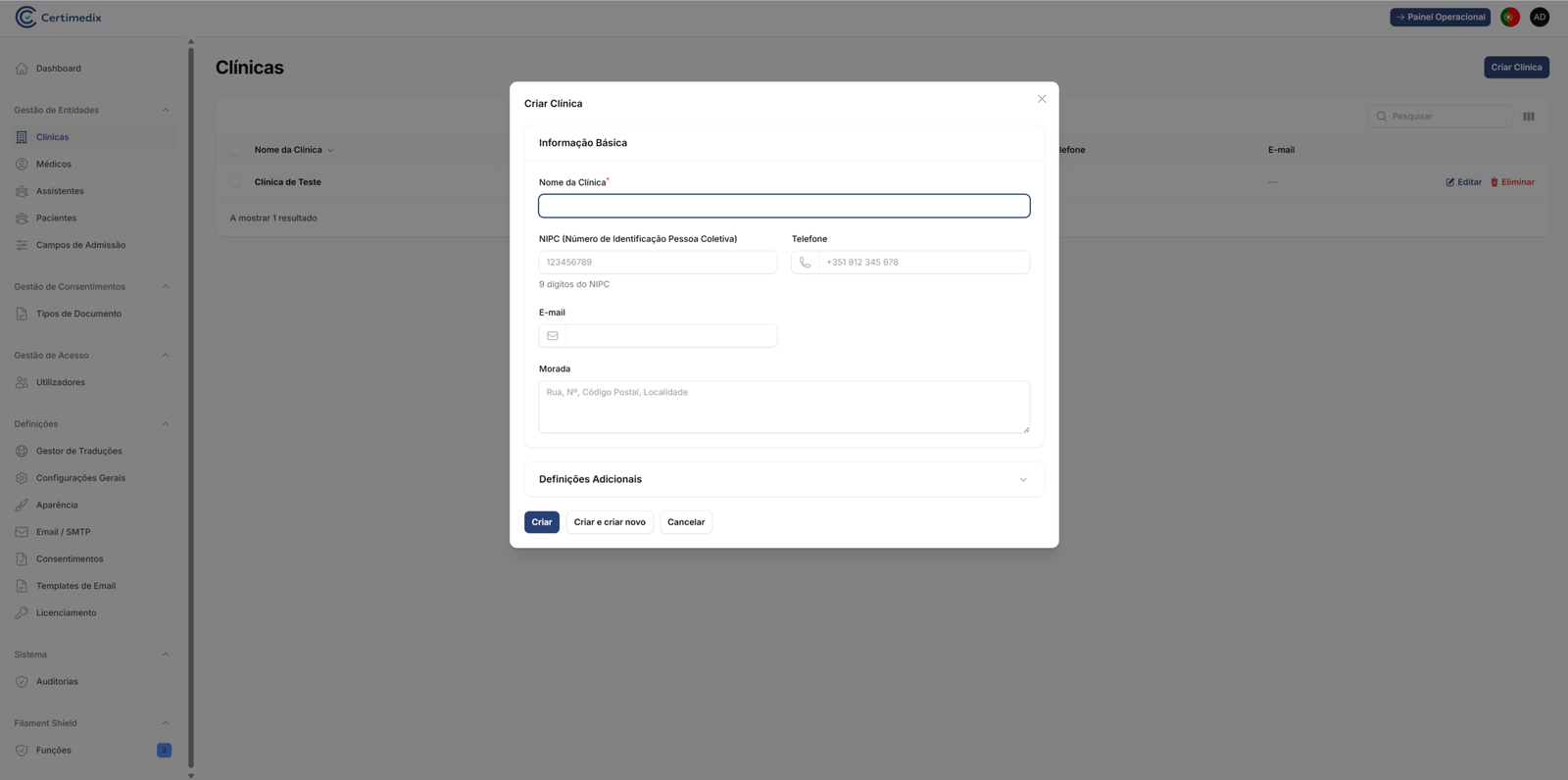Image resolution: width=1568 pixels, height=780 pixels.
Task: Click the column toggle icon beside search
Action: 1529,117
